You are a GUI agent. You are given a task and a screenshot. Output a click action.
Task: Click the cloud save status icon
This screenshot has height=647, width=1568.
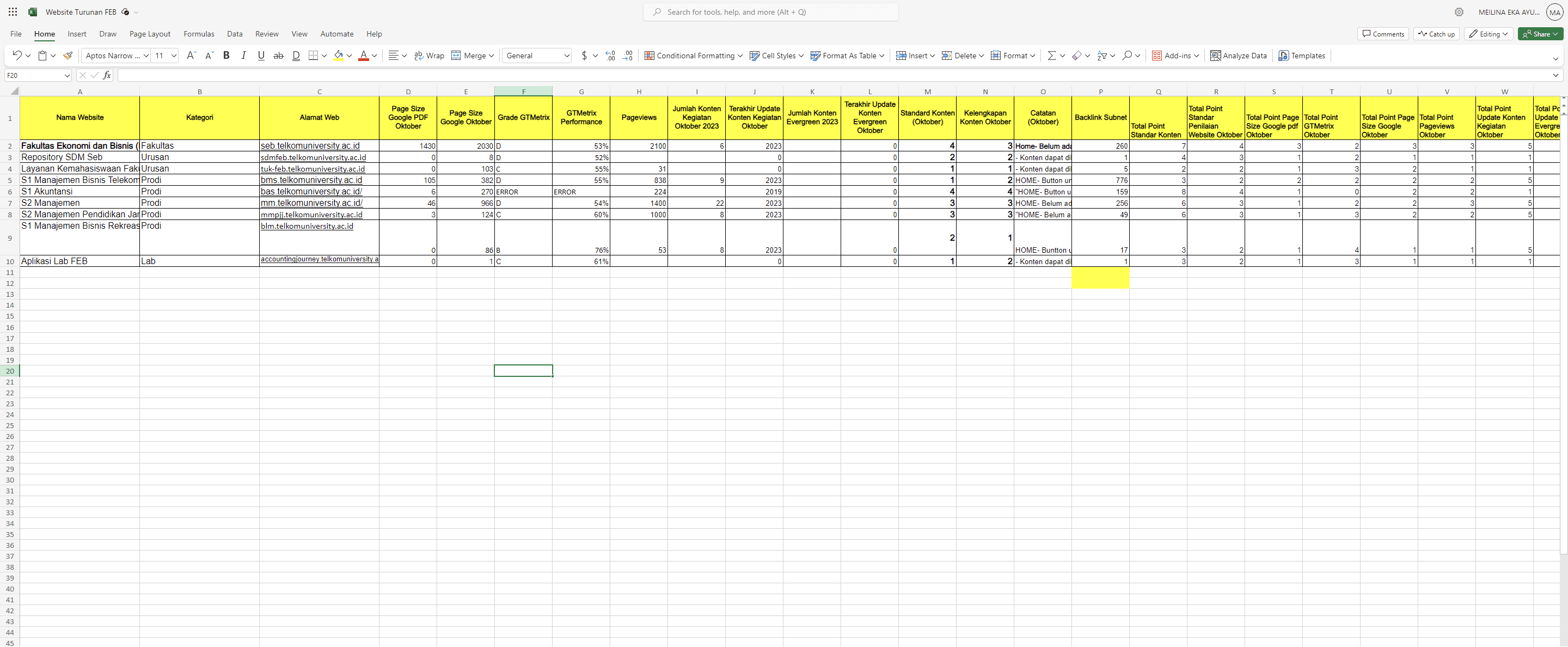pos(125,12)
